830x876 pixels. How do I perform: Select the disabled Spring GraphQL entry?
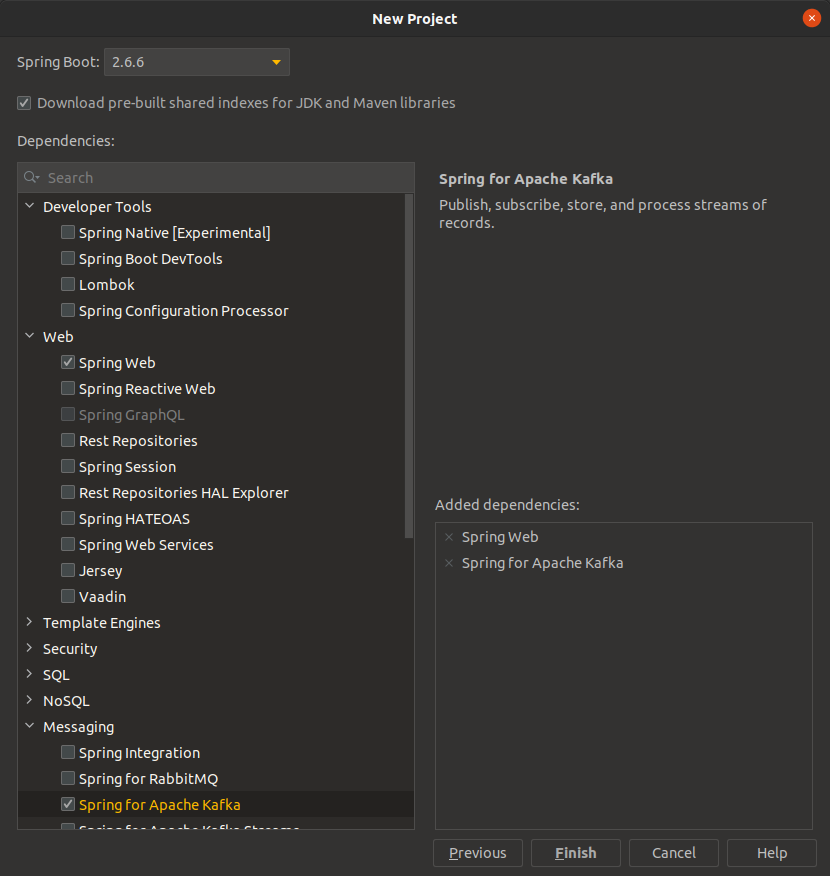[x=132, y=415]
